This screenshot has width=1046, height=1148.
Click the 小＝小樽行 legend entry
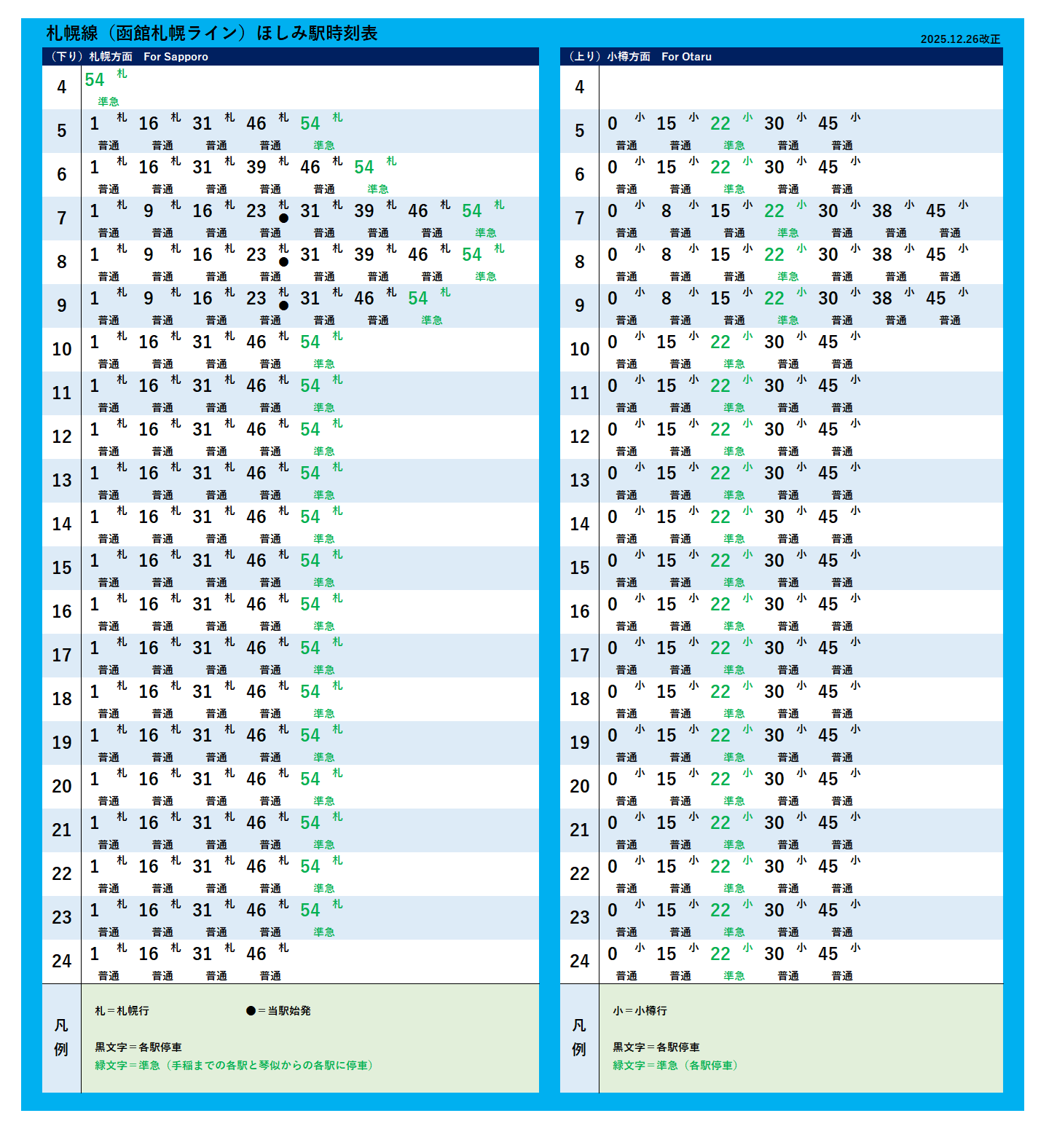640,1011
